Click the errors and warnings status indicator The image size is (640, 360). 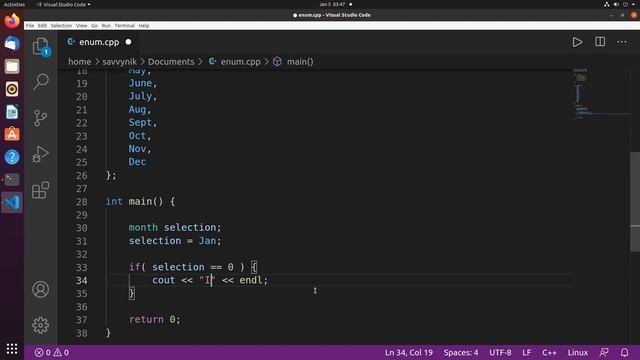[x=52, y=352]
